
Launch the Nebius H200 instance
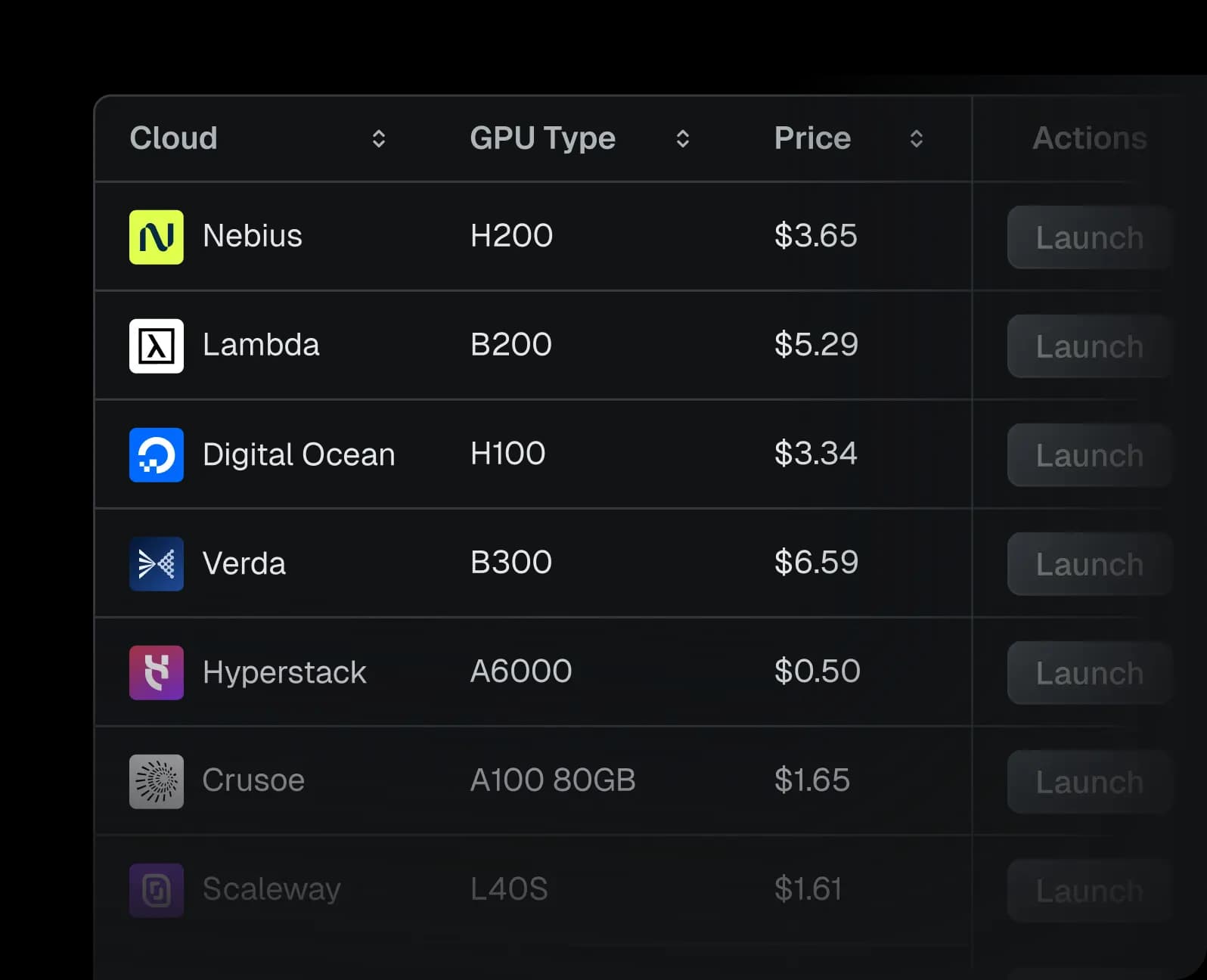[x=1089, y=237]
